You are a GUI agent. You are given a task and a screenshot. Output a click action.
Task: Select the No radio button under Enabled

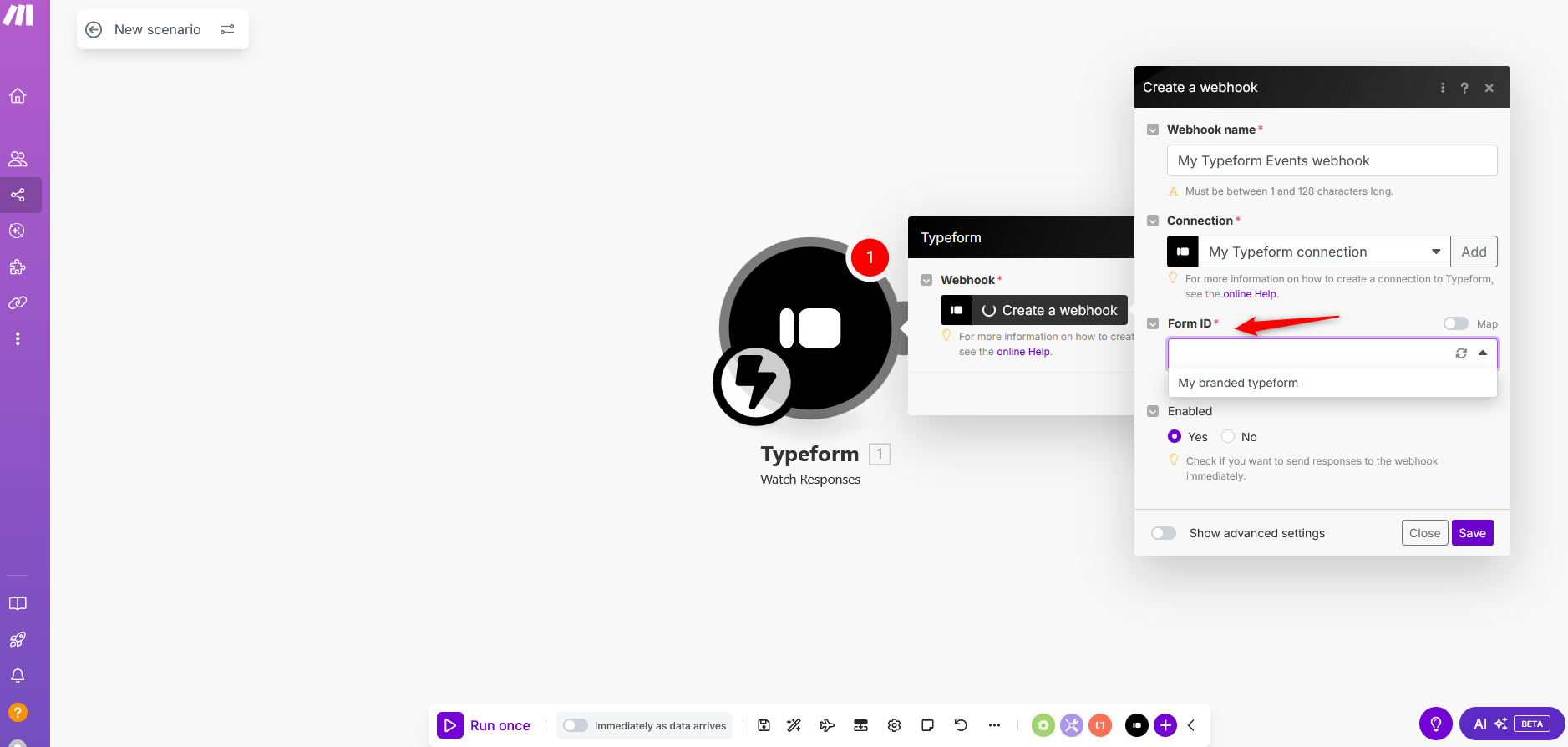coord(1228,436)
